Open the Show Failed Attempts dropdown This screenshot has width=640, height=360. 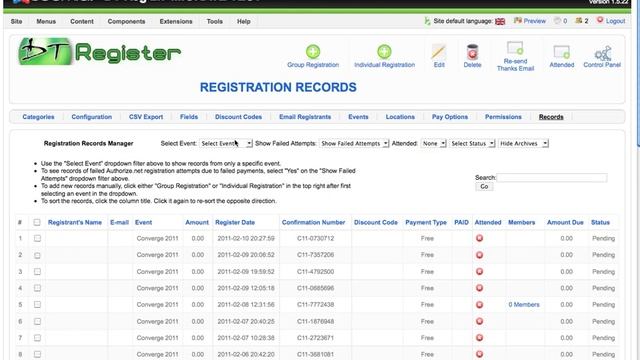click(353, 144)
